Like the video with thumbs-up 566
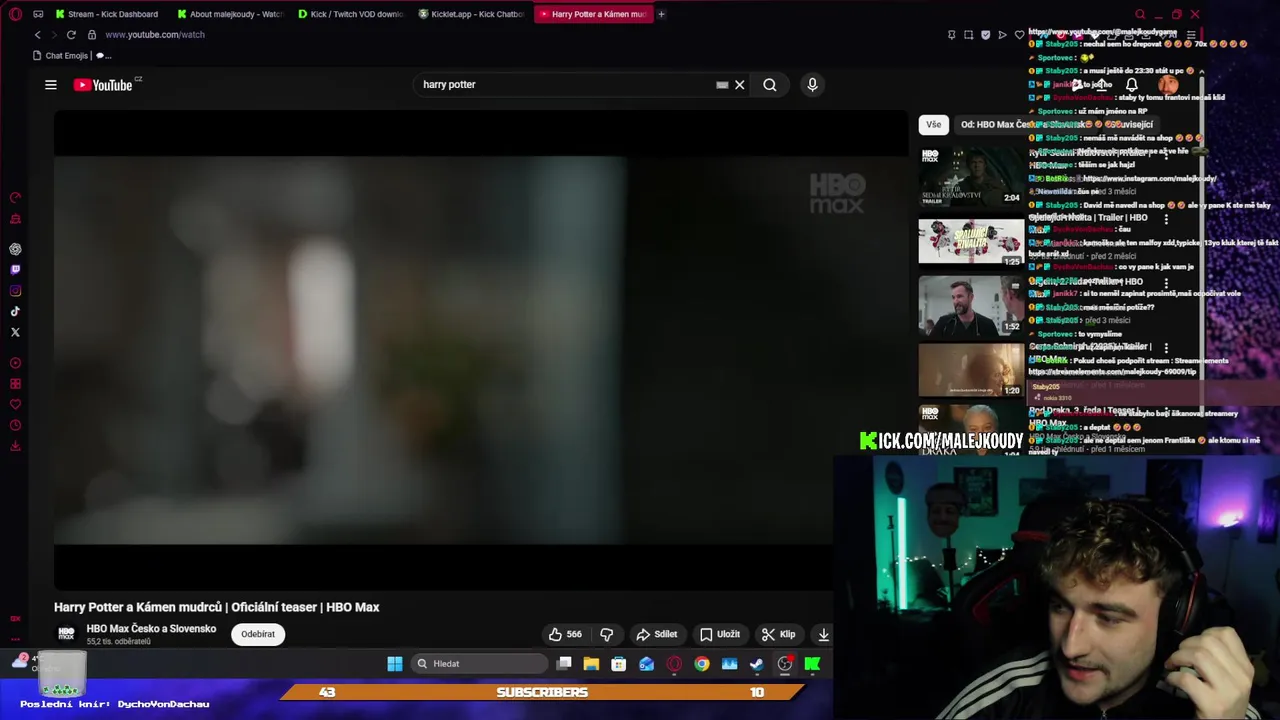Screen dimensions: 1280x720 [565, 634]
